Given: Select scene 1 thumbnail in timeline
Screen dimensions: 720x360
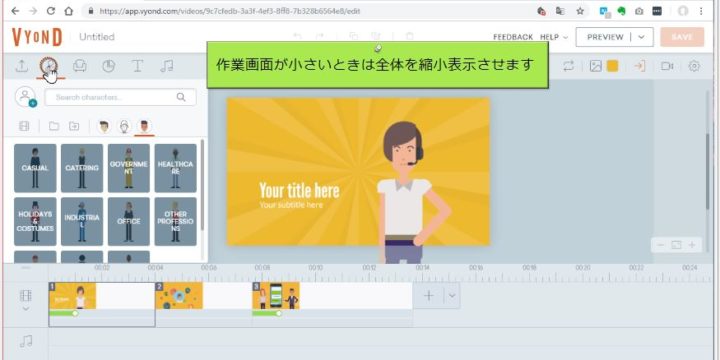Looking at the screenshot, I should 73,296.
